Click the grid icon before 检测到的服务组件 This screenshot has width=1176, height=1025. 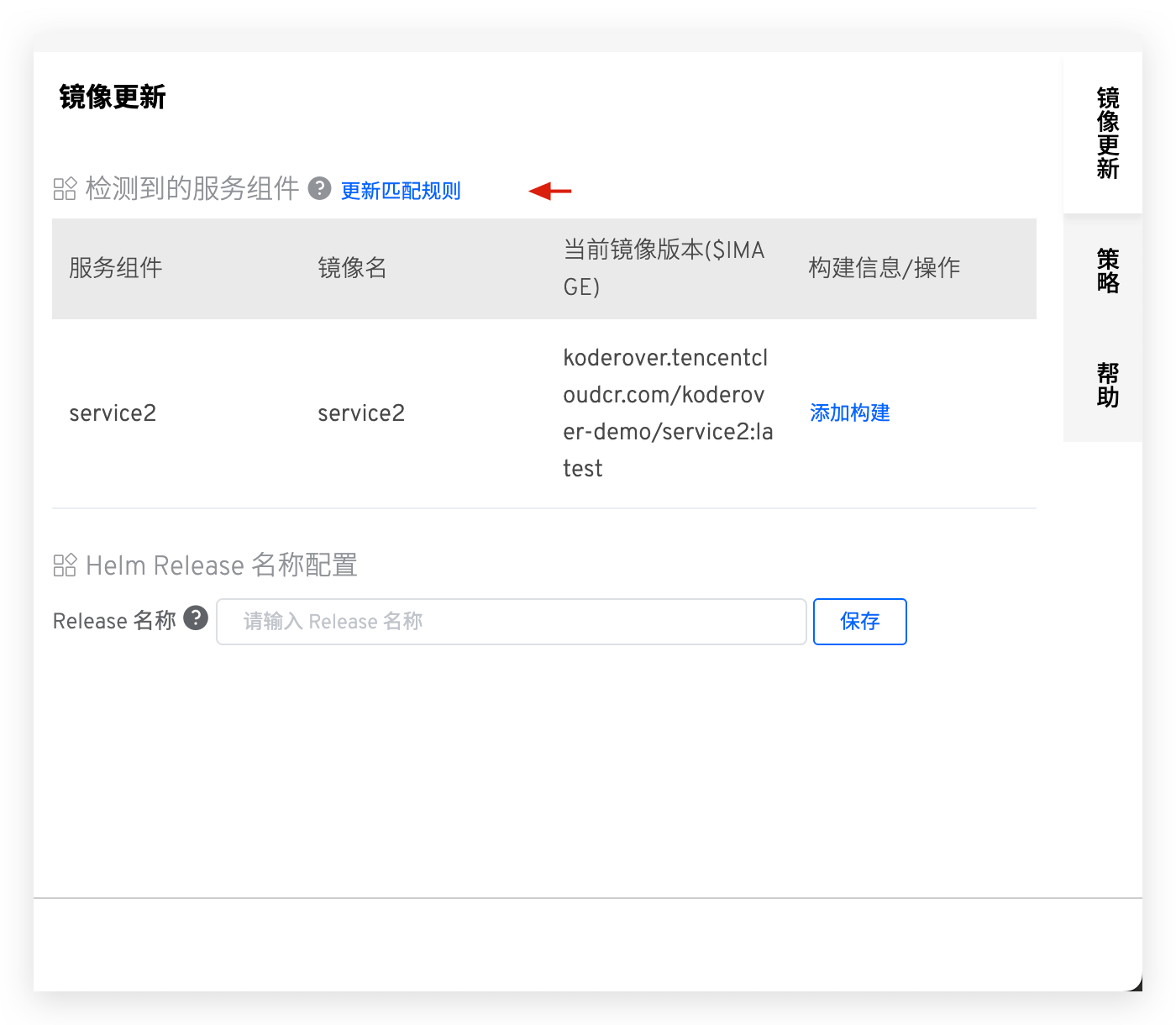click(x=65, y=189)
